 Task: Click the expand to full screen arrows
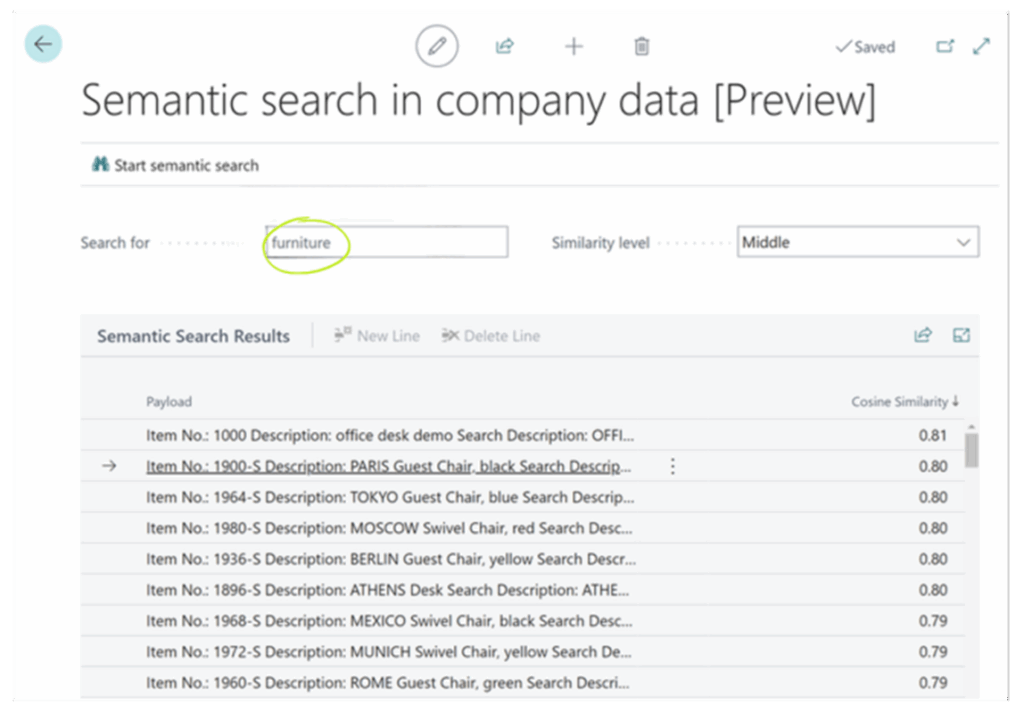[982, 46]
